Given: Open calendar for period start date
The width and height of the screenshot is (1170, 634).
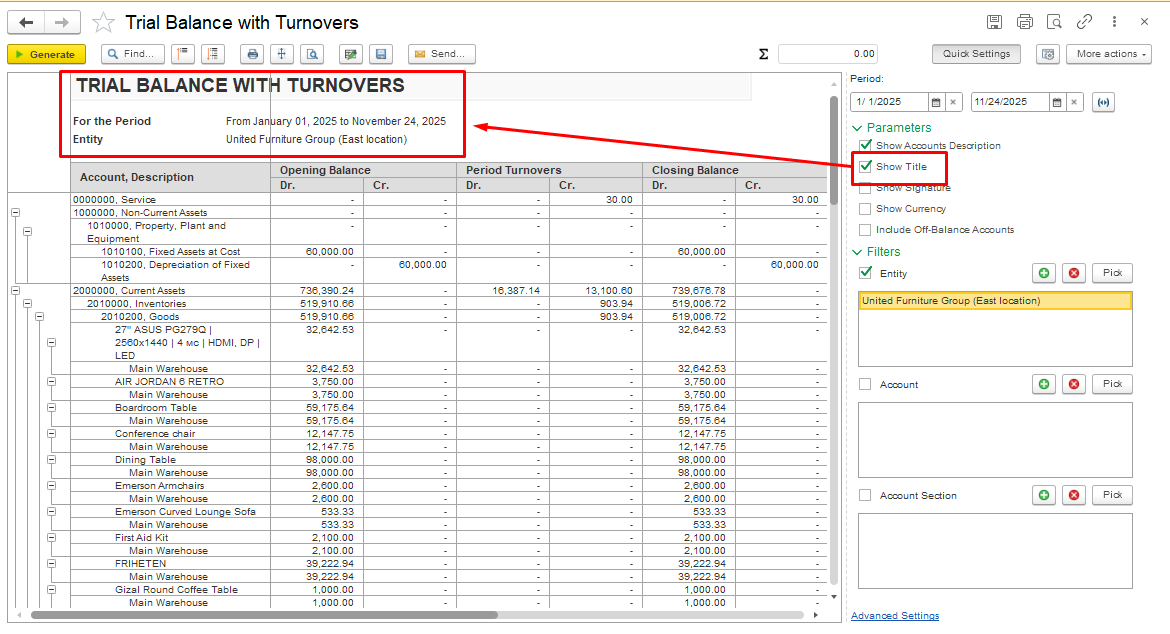Looking at the screenshot, I should point(936,102).
